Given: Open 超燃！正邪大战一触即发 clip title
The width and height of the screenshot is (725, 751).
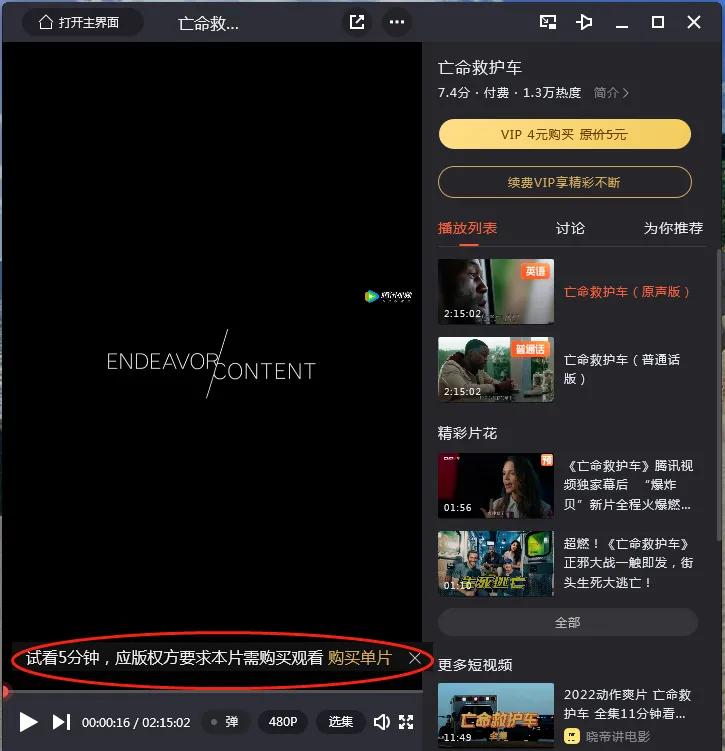Looking at the screenshot, I should point(628,563).
